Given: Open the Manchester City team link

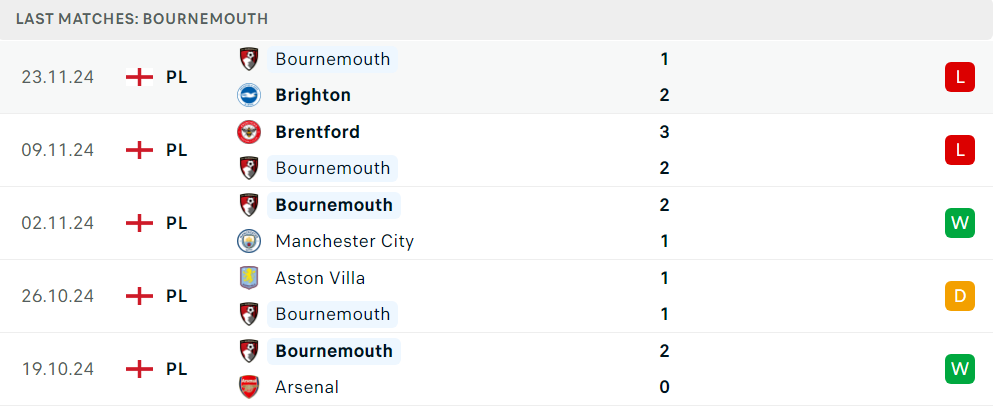Looking at the screenshot, I should pyautogui.click(x=344, y=241).
